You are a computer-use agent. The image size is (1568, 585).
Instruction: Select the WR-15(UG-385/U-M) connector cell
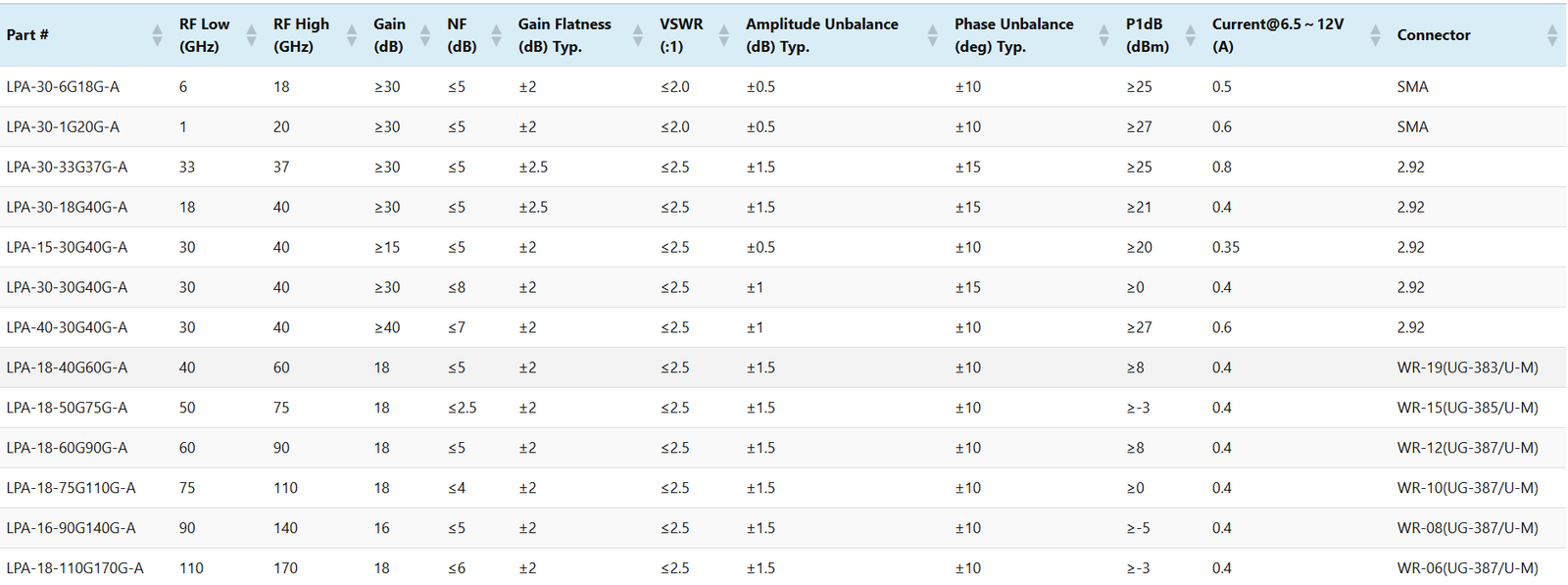1467,408
